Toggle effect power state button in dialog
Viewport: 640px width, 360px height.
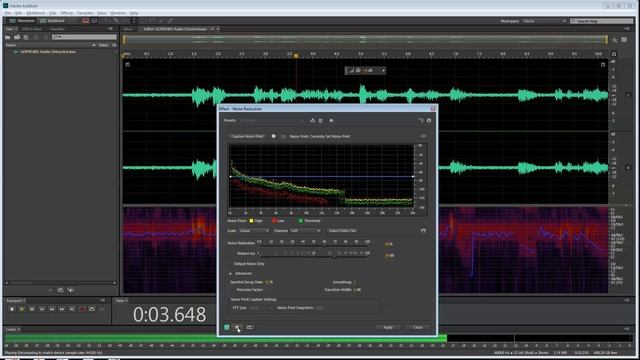pos(227,327)
